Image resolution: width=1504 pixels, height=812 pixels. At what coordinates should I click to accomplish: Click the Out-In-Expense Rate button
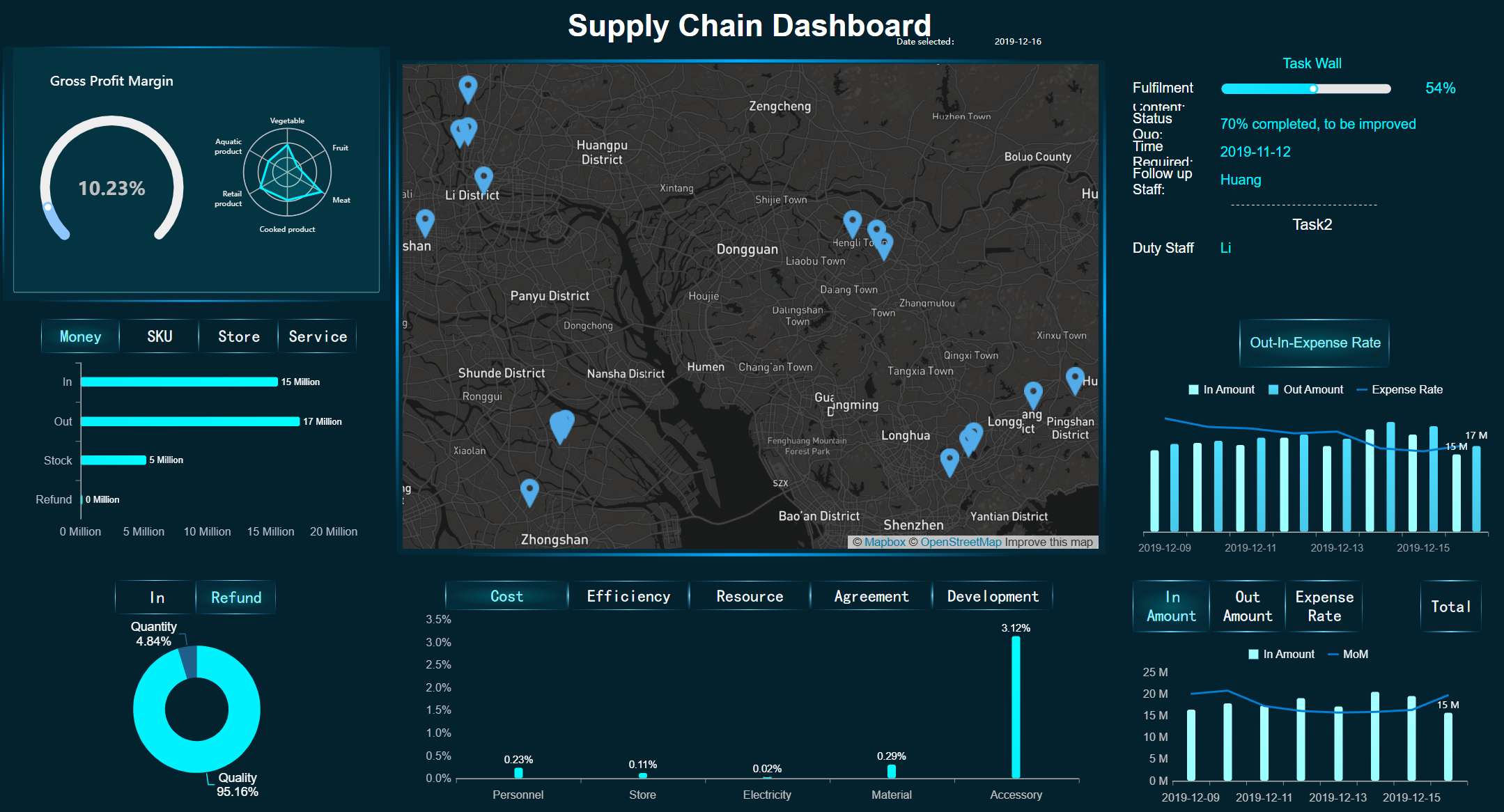click(1315, 343)
